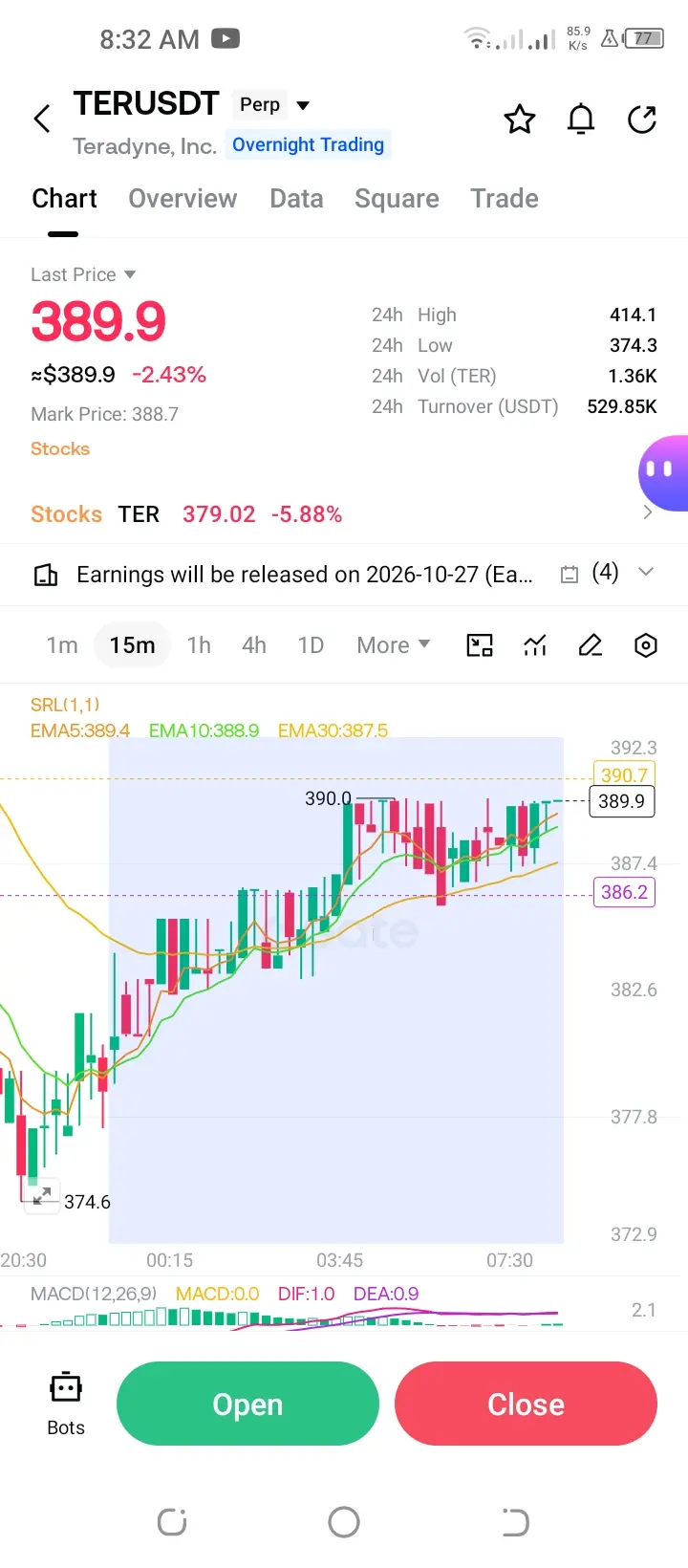
Task: Tap the 390.0 high marker on chart
Action: [x=328, y=798]
